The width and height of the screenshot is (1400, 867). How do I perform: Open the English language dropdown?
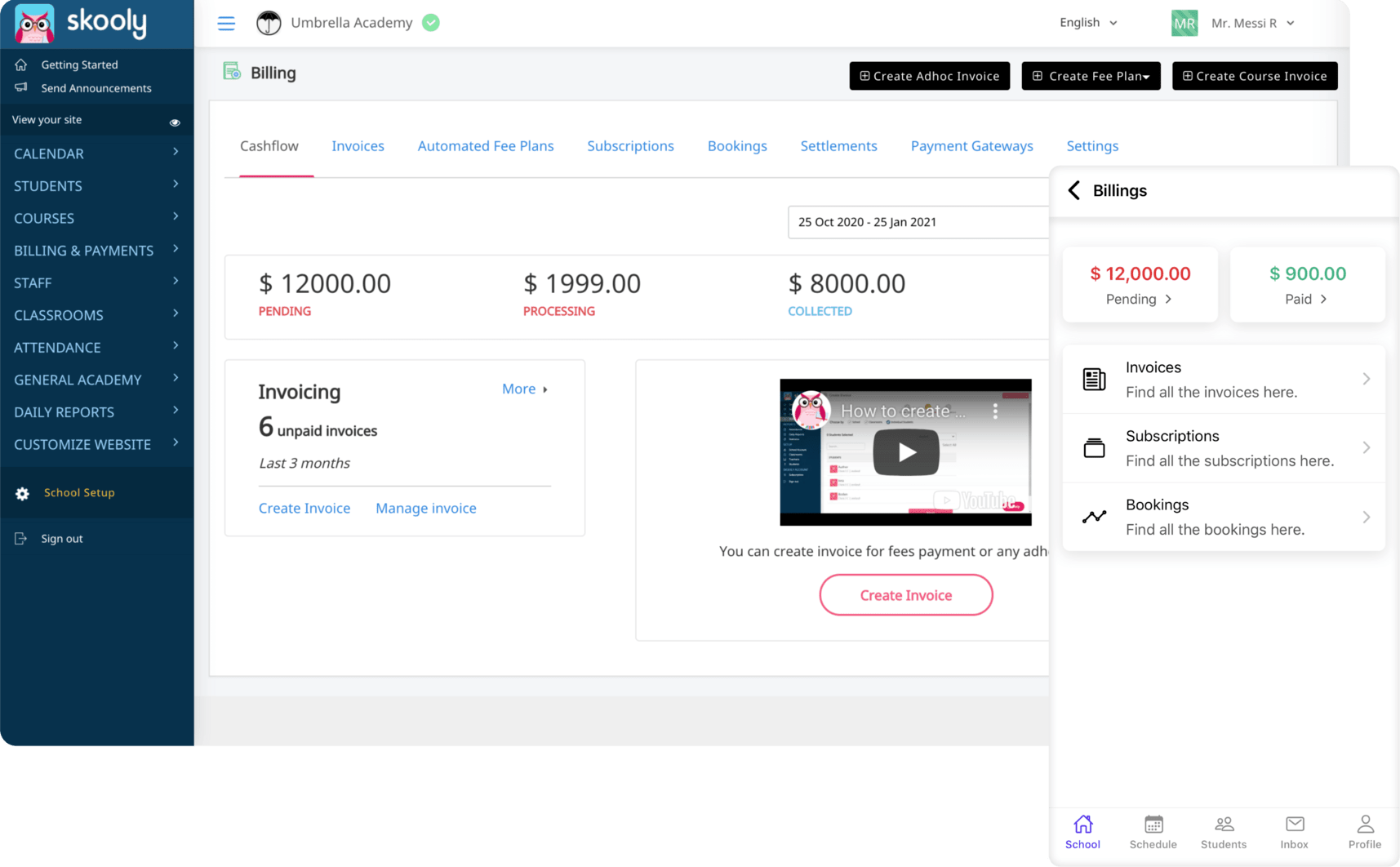[1087, 22]
